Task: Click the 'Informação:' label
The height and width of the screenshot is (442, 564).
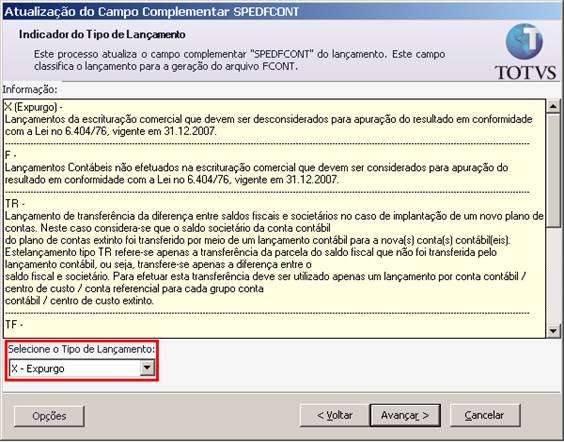Action: click(30, 89)
